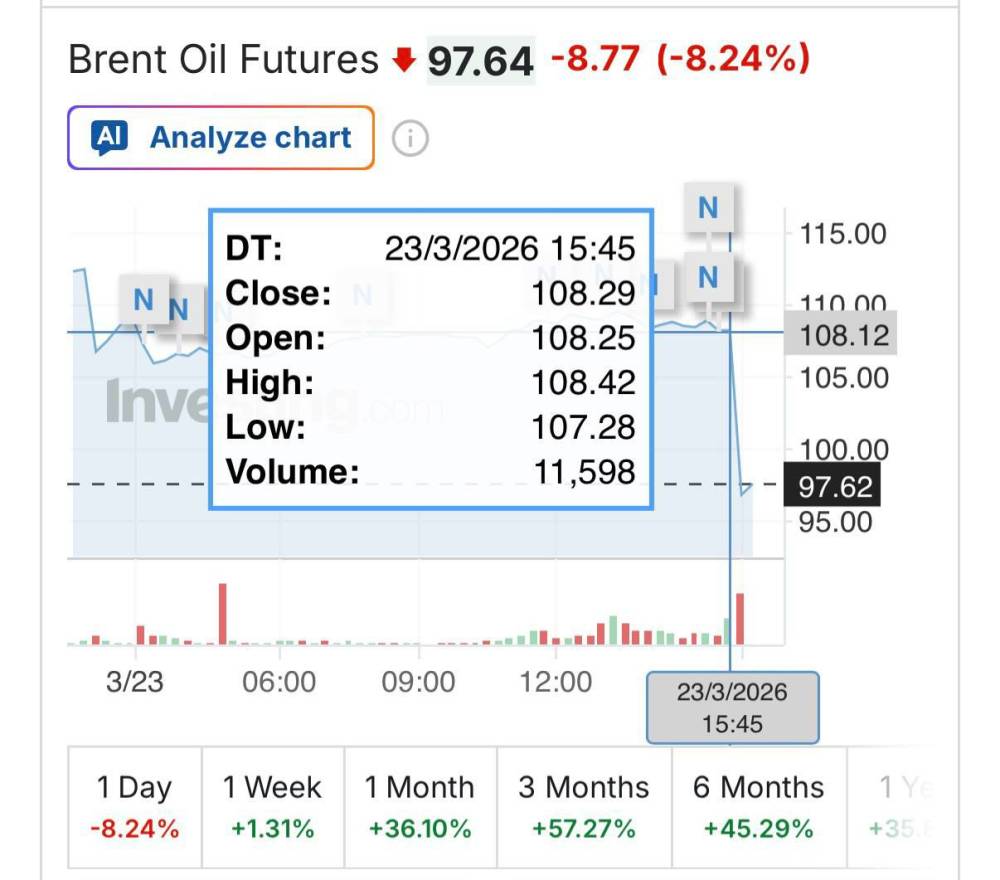Switch to the 1 Week period
Screen dimensions: 1000x880
pyautogui.click(x=272, y=806)
